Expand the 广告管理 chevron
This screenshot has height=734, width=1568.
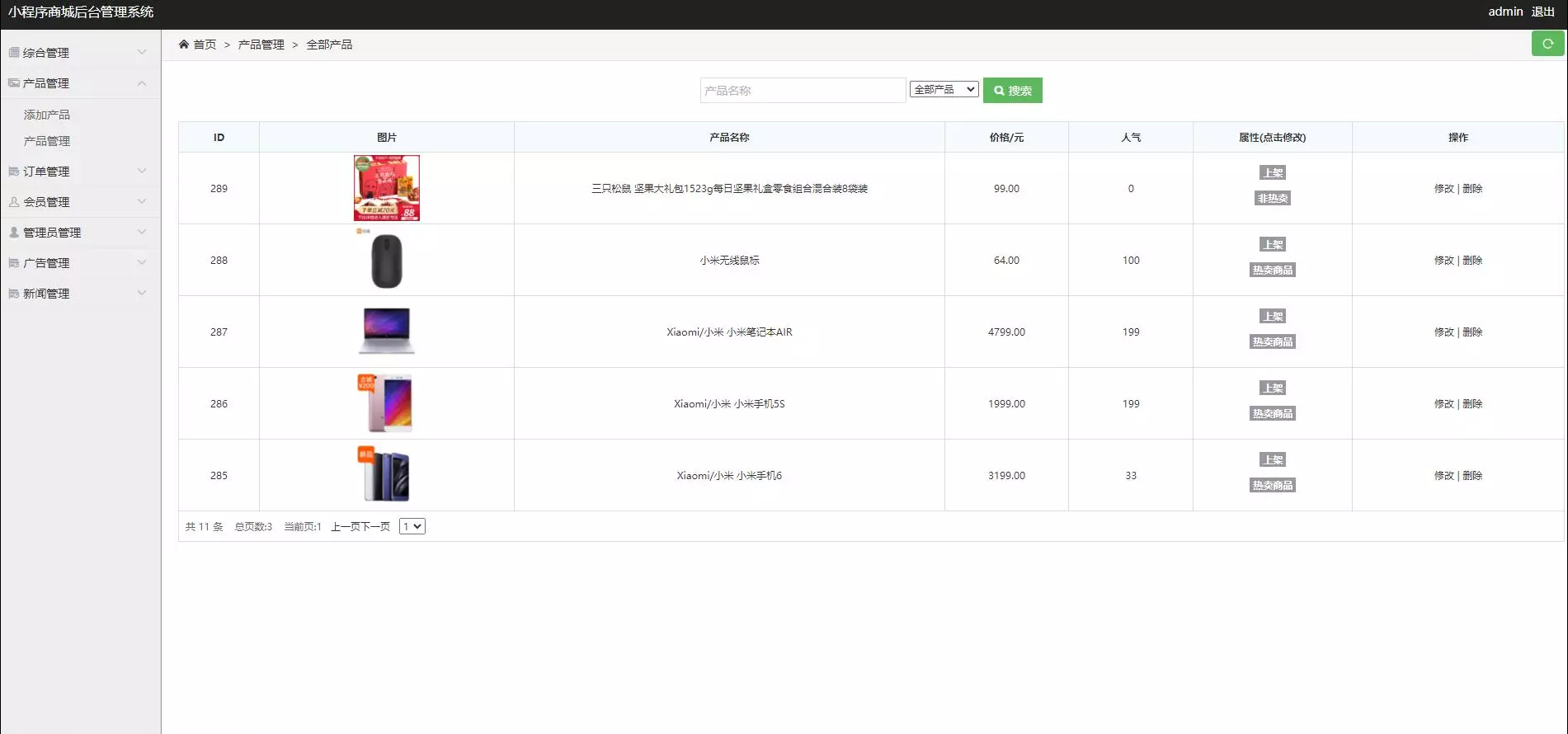142,262
